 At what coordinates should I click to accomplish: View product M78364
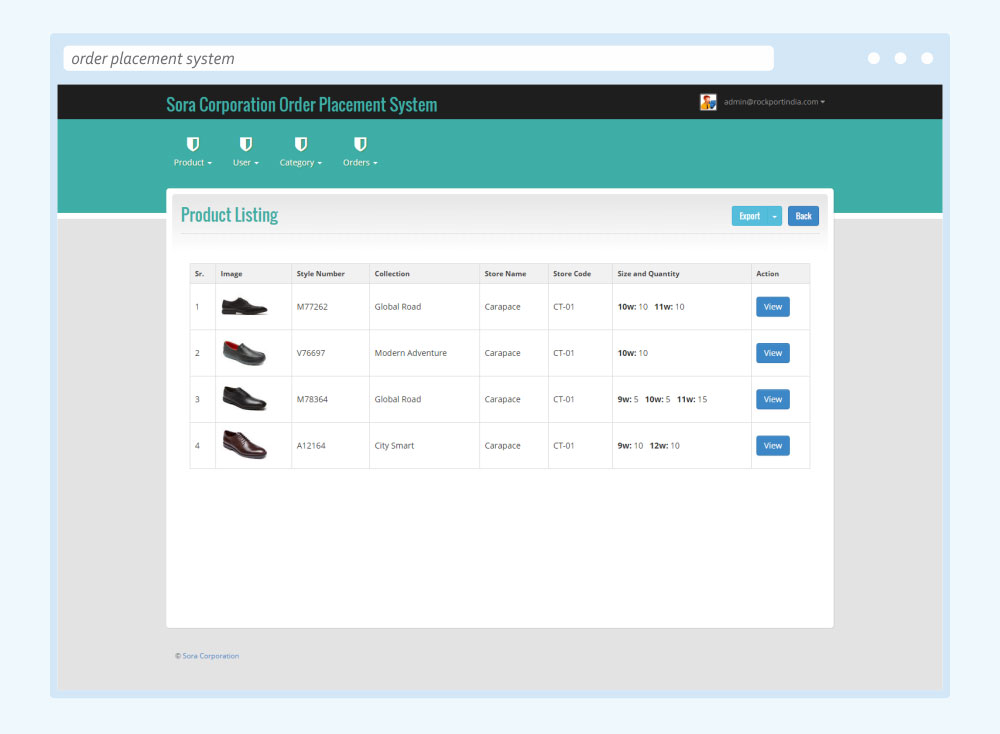coord(773,399)
